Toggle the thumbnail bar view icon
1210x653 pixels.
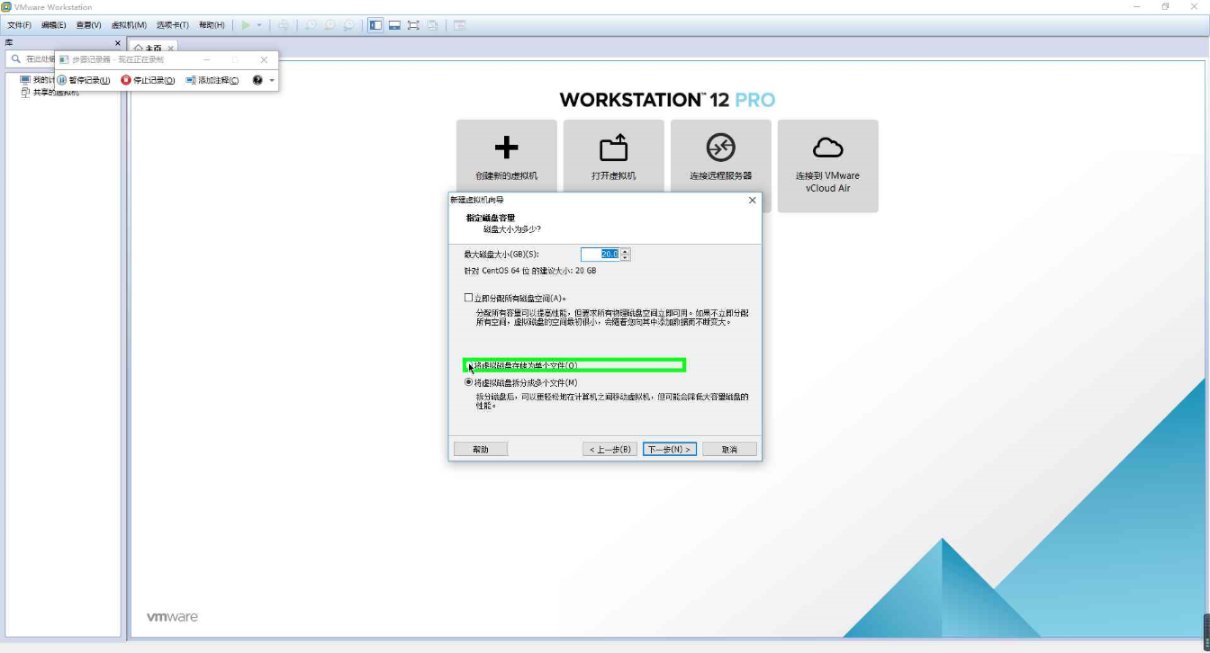(x=394, y=25)
